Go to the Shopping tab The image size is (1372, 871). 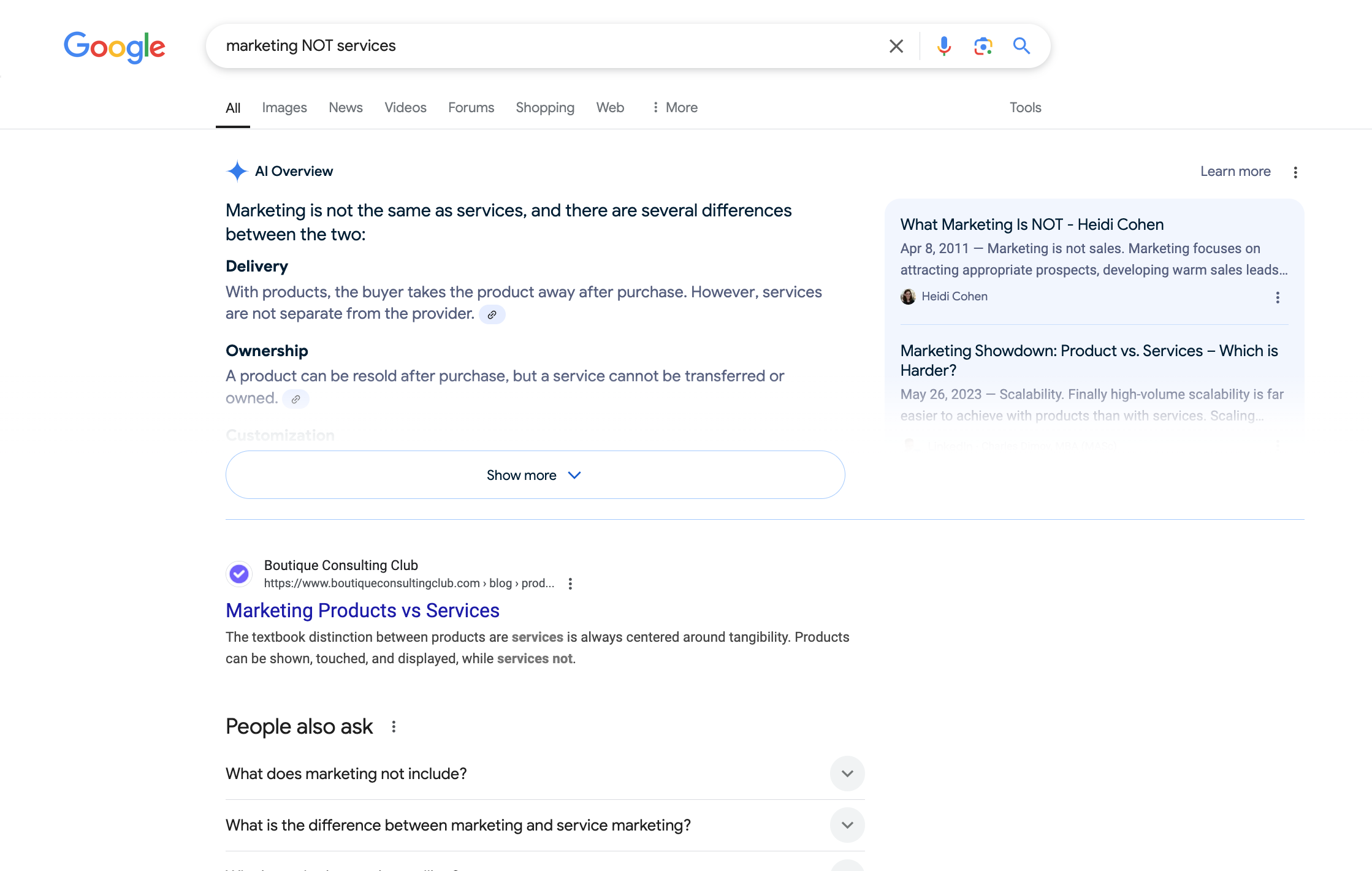click(545, 108)
